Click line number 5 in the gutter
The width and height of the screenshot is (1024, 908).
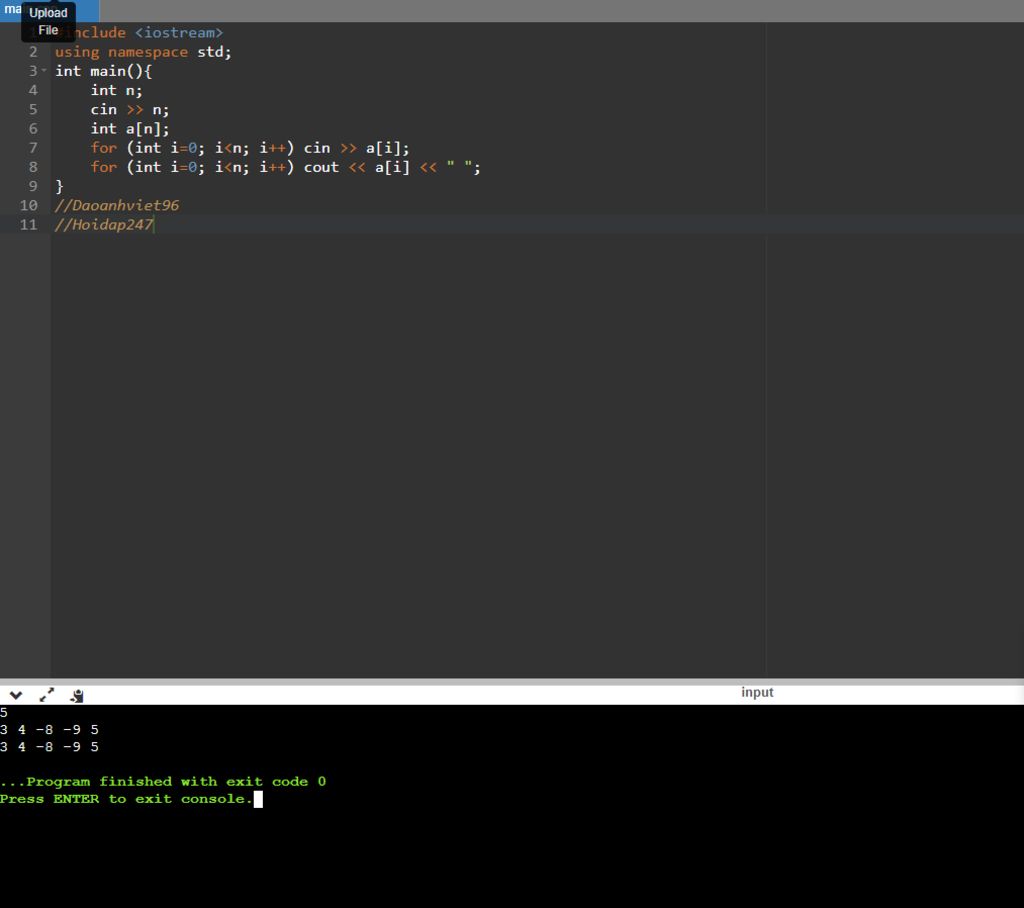coord(33,109)
